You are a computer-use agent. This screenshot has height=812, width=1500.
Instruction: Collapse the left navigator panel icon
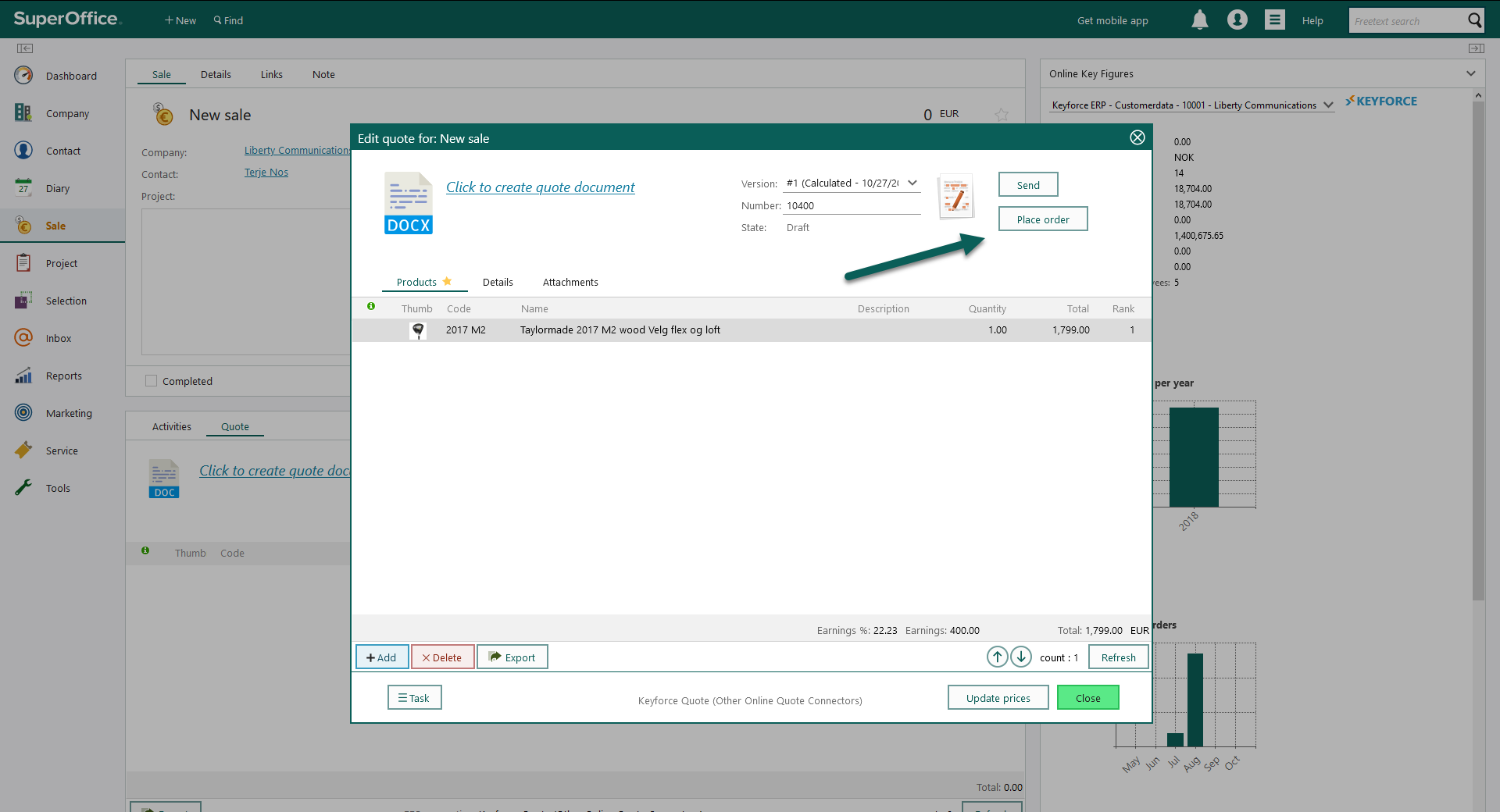tap(25, 48)
